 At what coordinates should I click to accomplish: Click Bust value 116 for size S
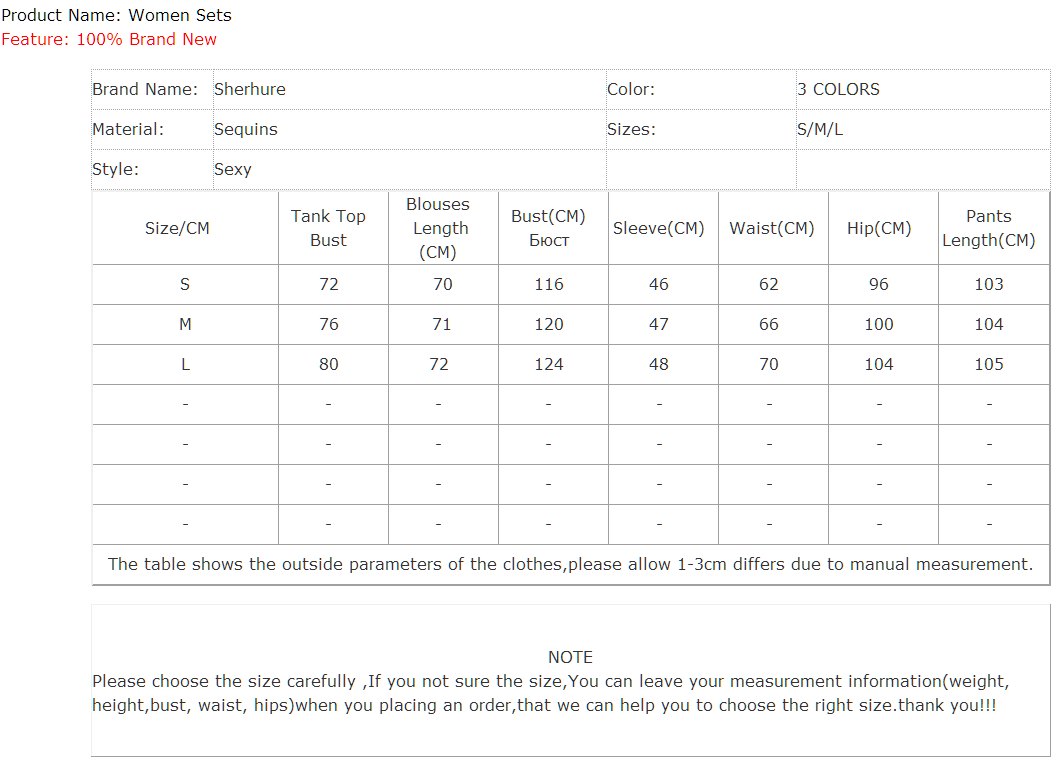pos(549,285)
